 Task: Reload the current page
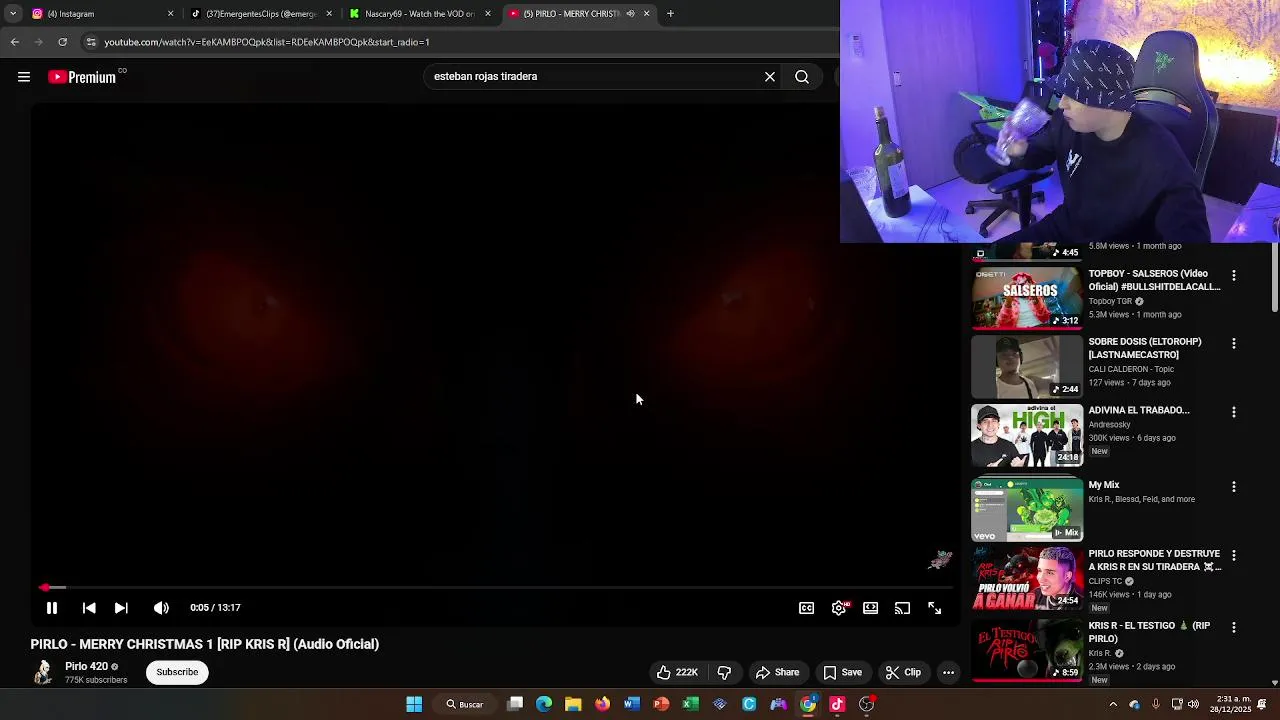click(x=62, y=42)
